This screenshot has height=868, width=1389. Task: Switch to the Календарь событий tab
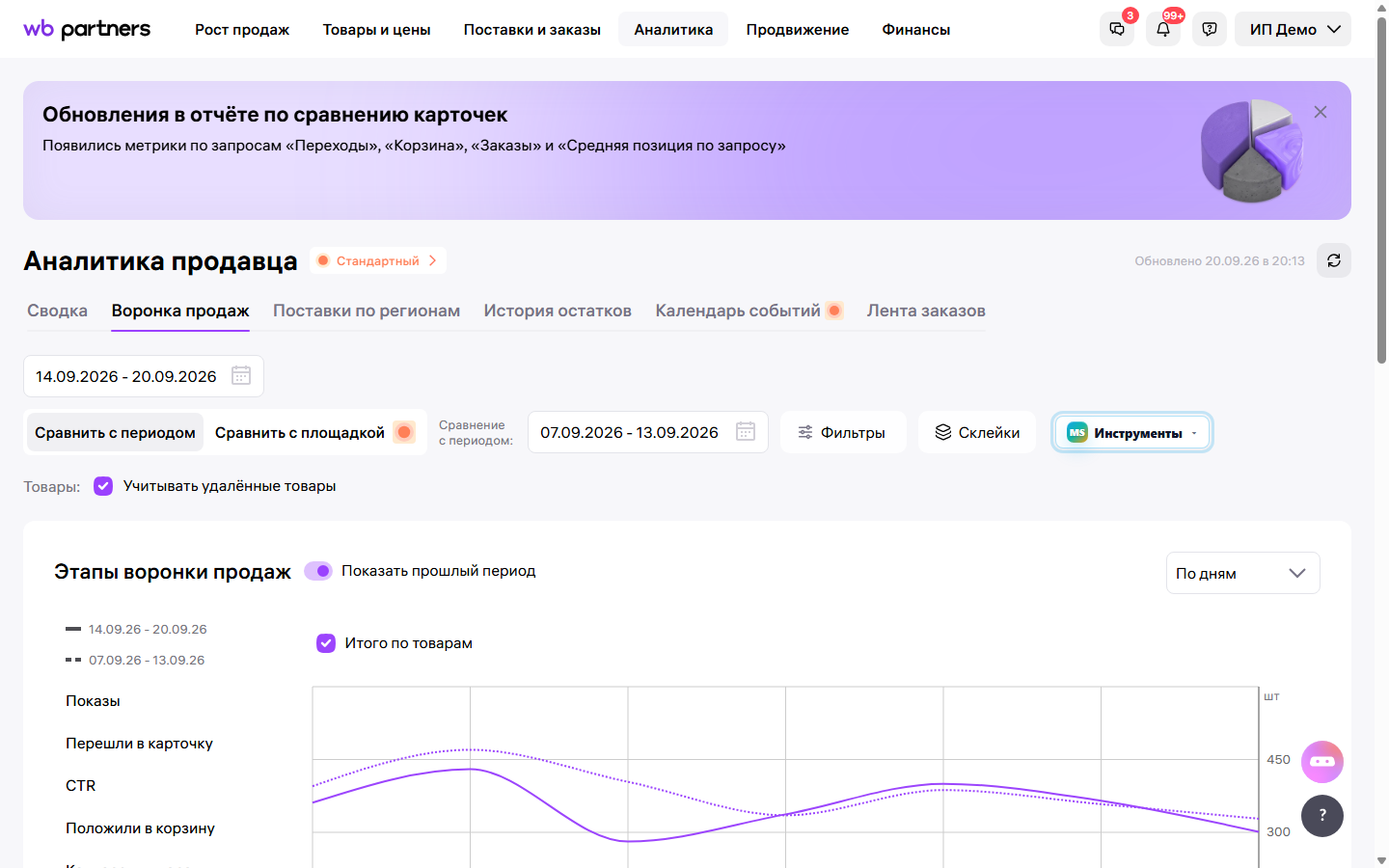pyautogui.click(x=749, y=311)
